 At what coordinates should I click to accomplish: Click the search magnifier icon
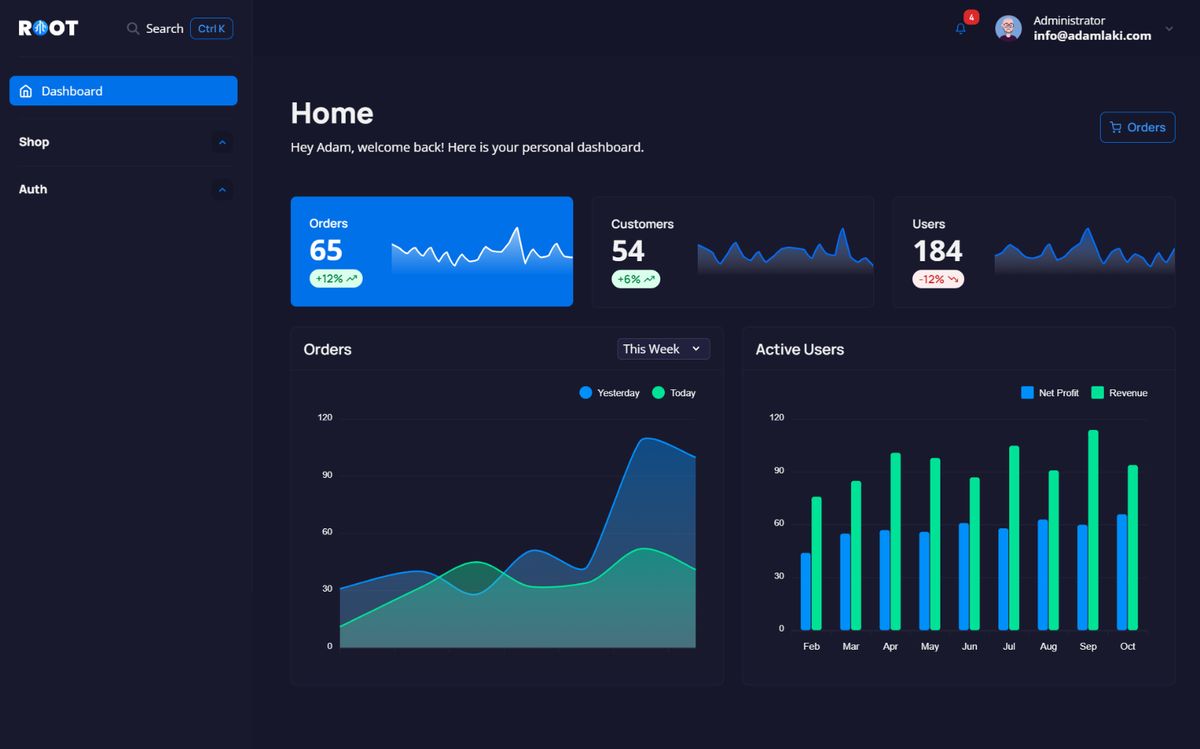133,29
